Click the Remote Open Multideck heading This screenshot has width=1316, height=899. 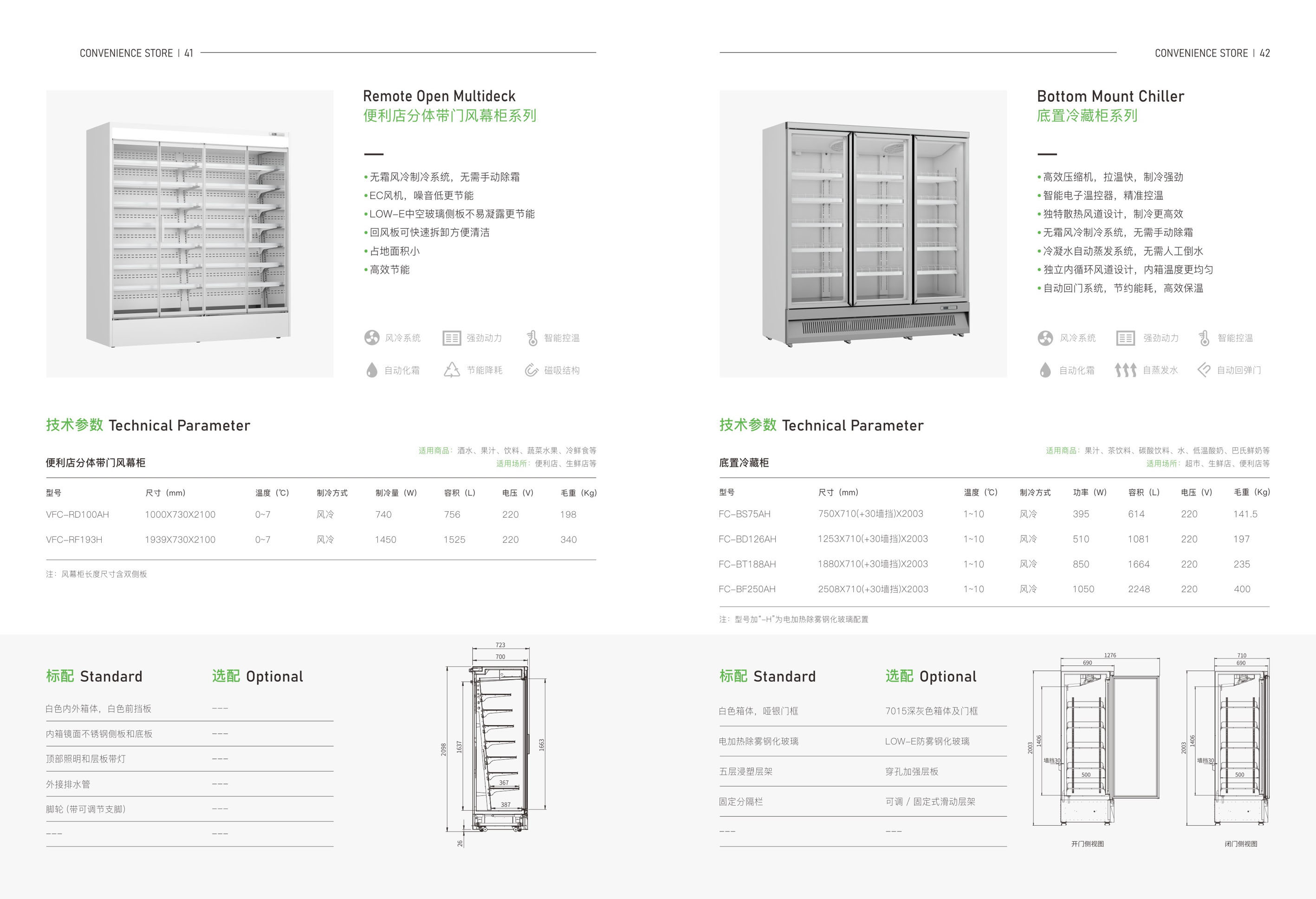click(x=440, y=96)
